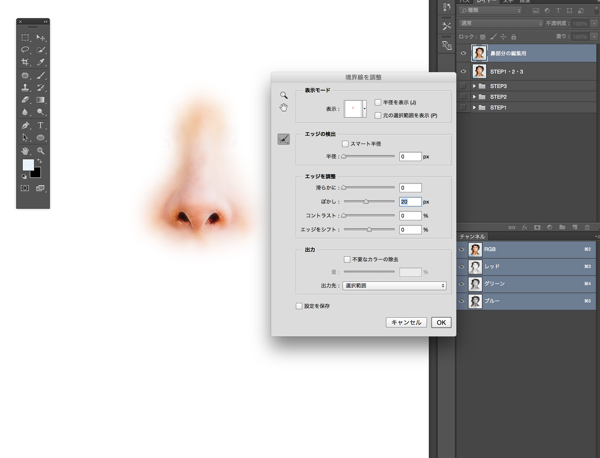Click the zoom magnifier in Refine Edge dialog
The image size is (600, 458).
pos(284,95)
